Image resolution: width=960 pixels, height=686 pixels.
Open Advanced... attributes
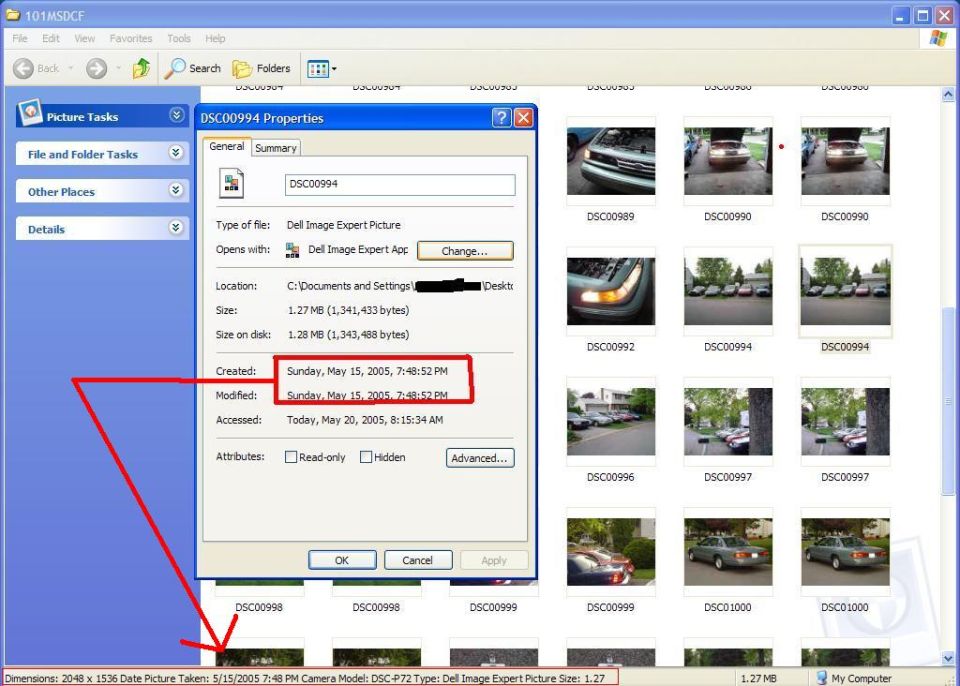(x=480, y=458)
